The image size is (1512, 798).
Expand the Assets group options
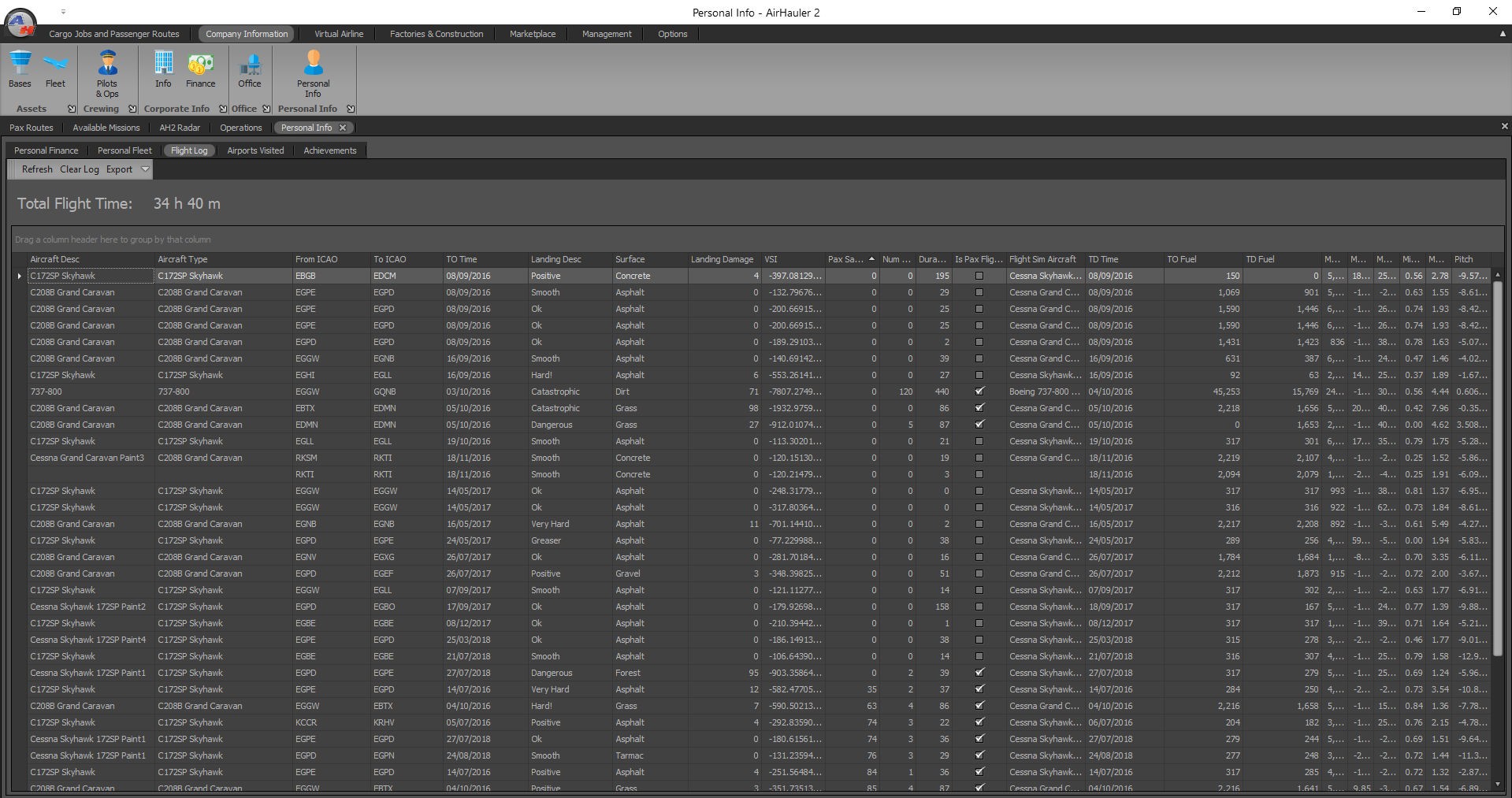pos(71,109)
